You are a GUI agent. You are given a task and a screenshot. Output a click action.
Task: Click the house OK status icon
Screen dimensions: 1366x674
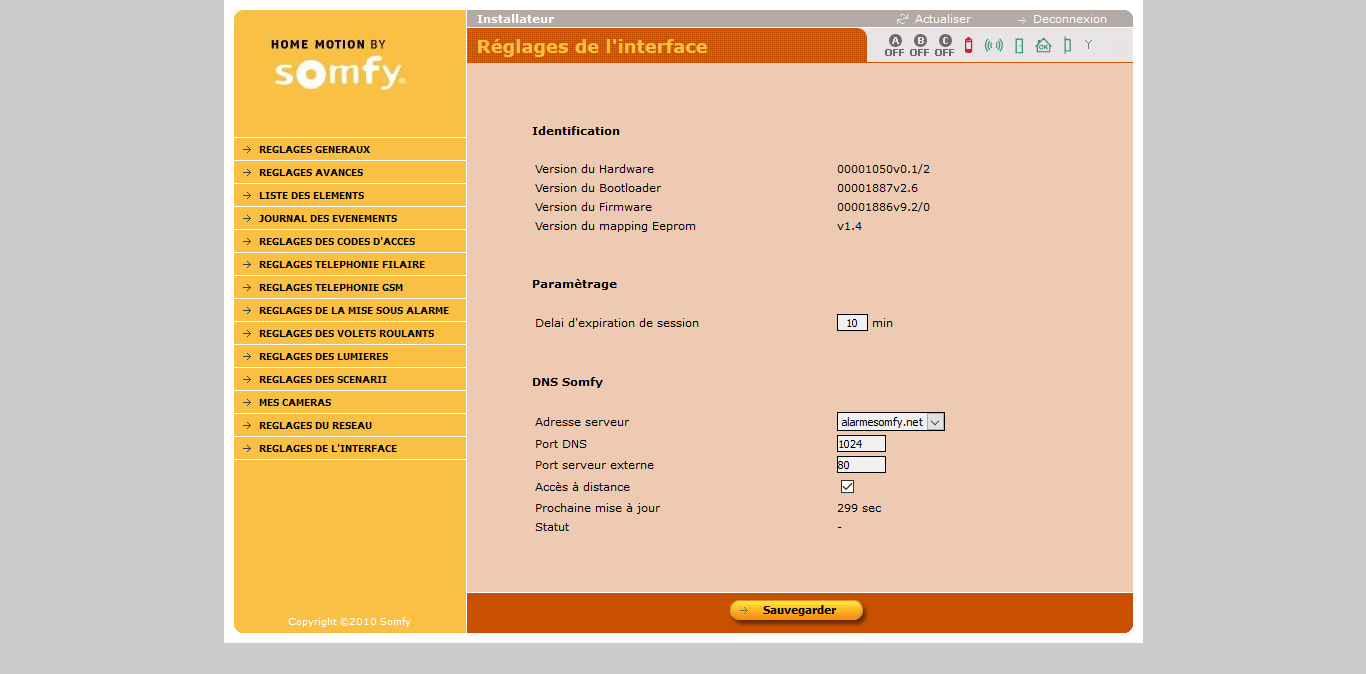[1043, 45]
